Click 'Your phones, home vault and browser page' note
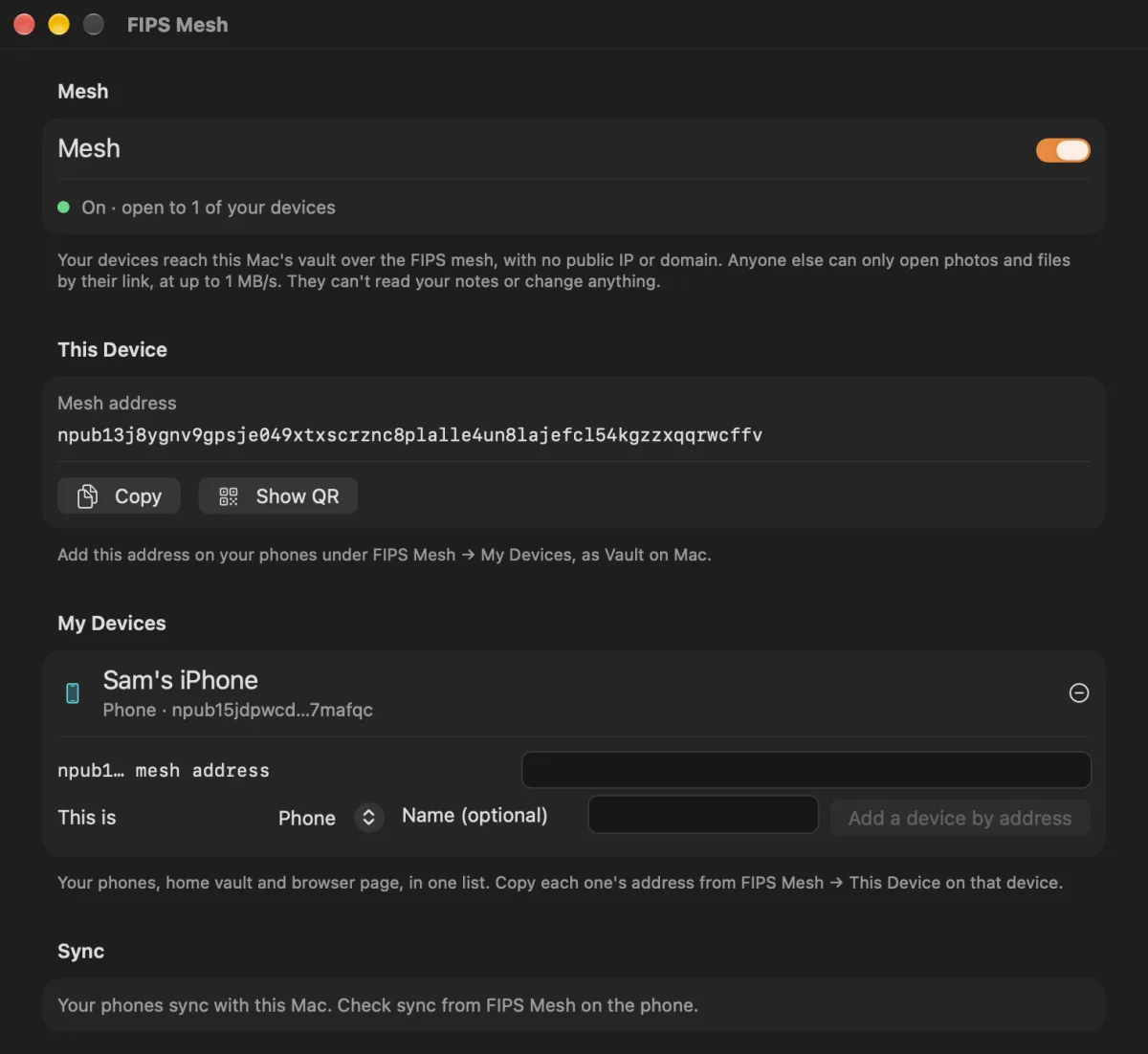The width and height of the screenshot is (1148, 1054). [560, 883]
